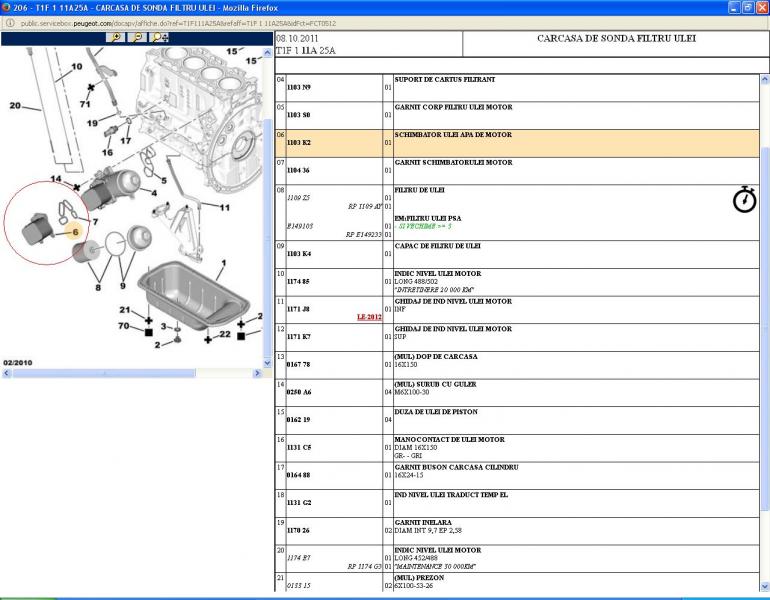This screenshot has height=600, width=770.
Task: Select part number 0162 19
Action: [299, 420]
